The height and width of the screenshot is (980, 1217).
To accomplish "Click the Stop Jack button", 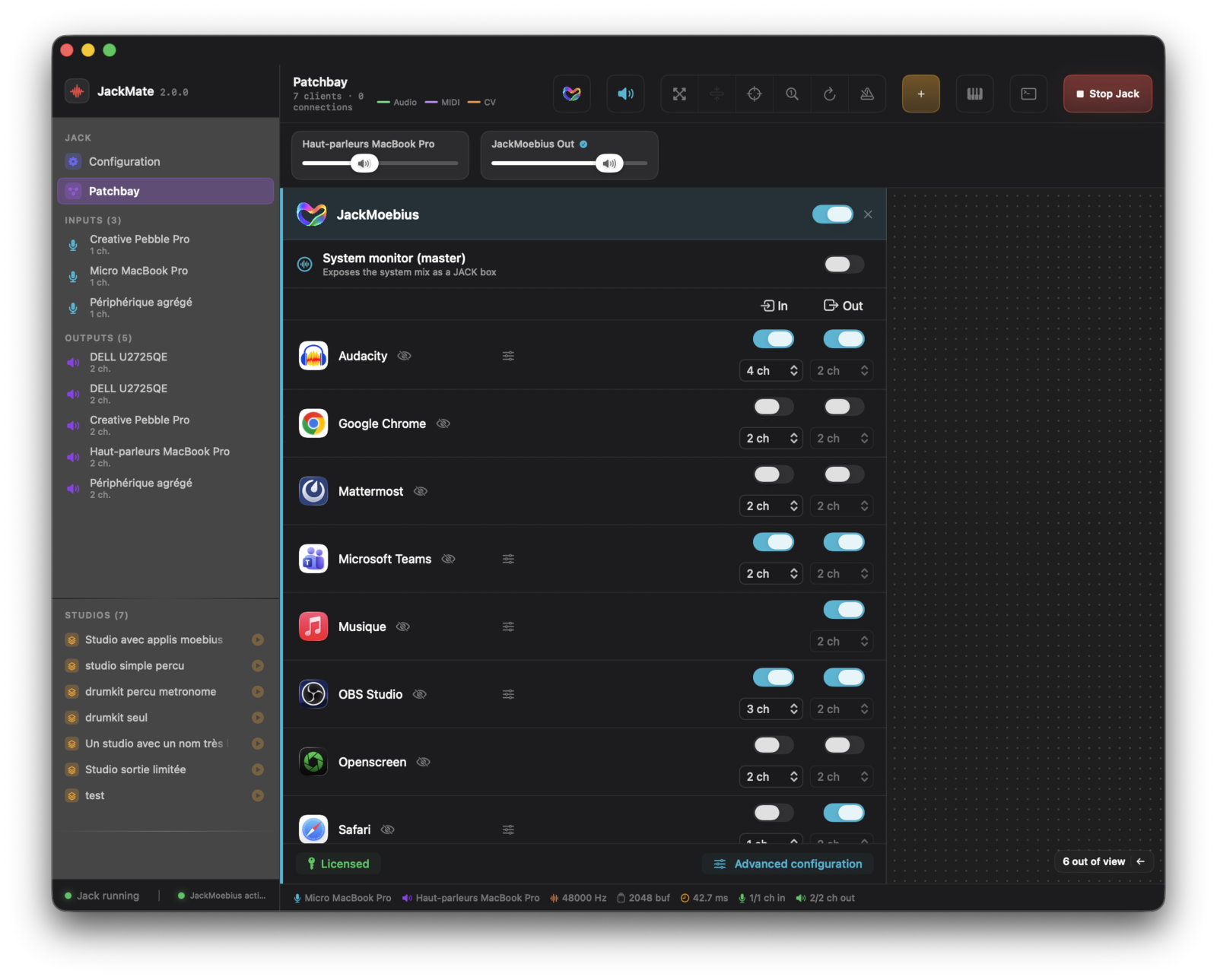I will click(x=1107, y=94).
